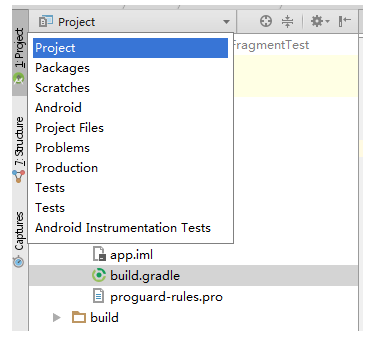Click the scroll from source target icon
This screenshot has height=363, width=387.
[266, 21]
